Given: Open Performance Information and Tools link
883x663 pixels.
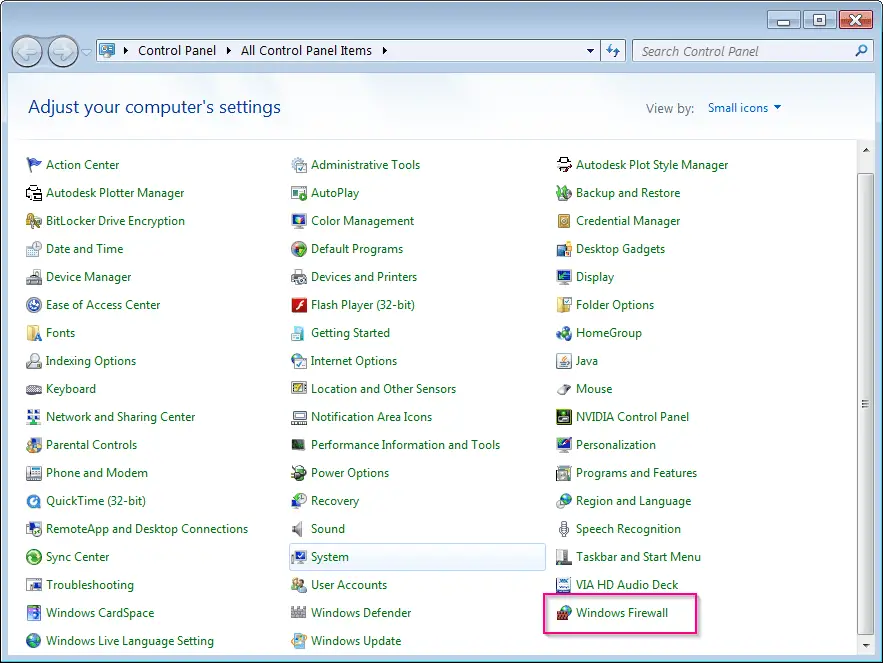Looking at the screenshot, I should coord(405,445).
